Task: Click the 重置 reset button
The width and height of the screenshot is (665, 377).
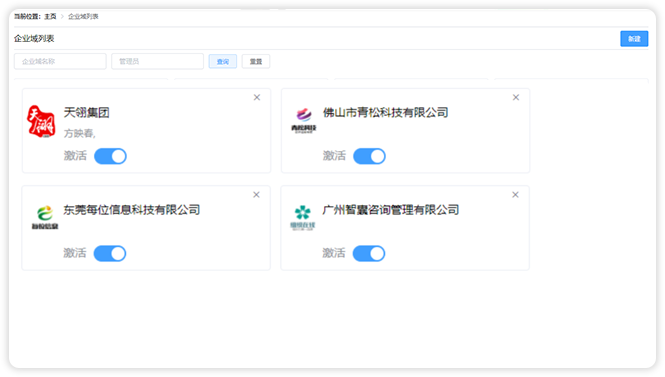Action: point(256,61)
